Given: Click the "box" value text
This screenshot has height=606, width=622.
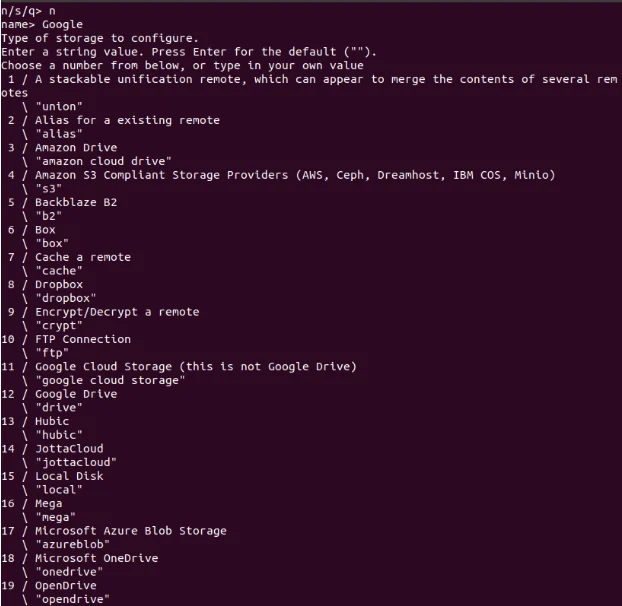Looking at the screenshot, I should pyautogui.click(x=52, y=244).
